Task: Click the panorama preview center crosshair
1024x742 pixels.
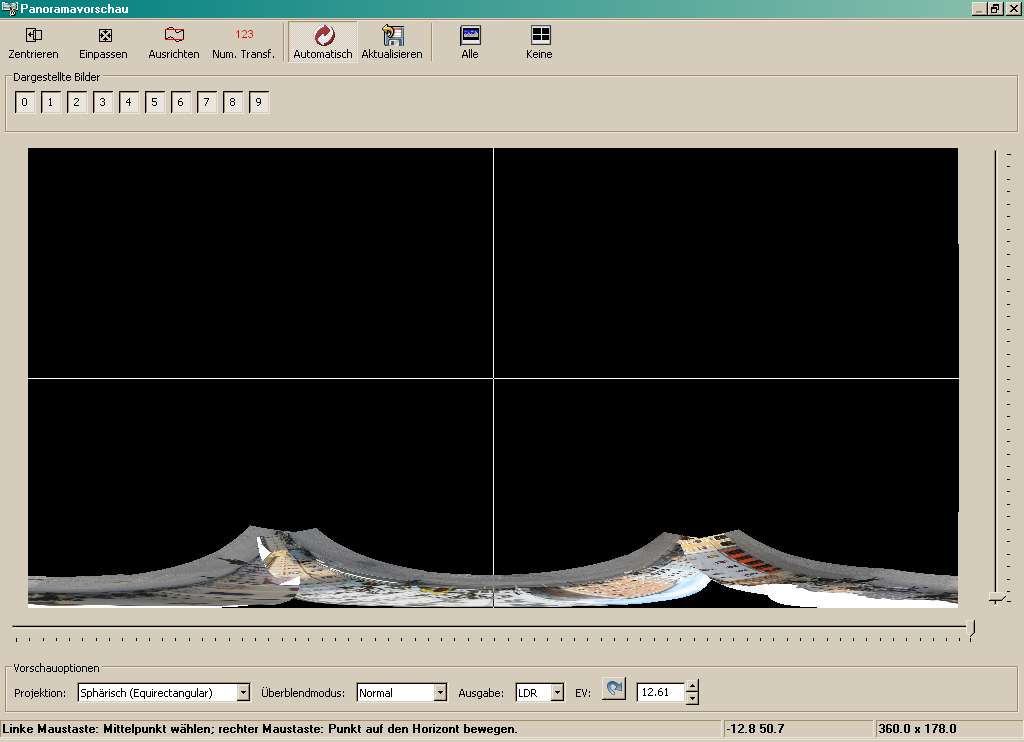Action: click(493, 378)
